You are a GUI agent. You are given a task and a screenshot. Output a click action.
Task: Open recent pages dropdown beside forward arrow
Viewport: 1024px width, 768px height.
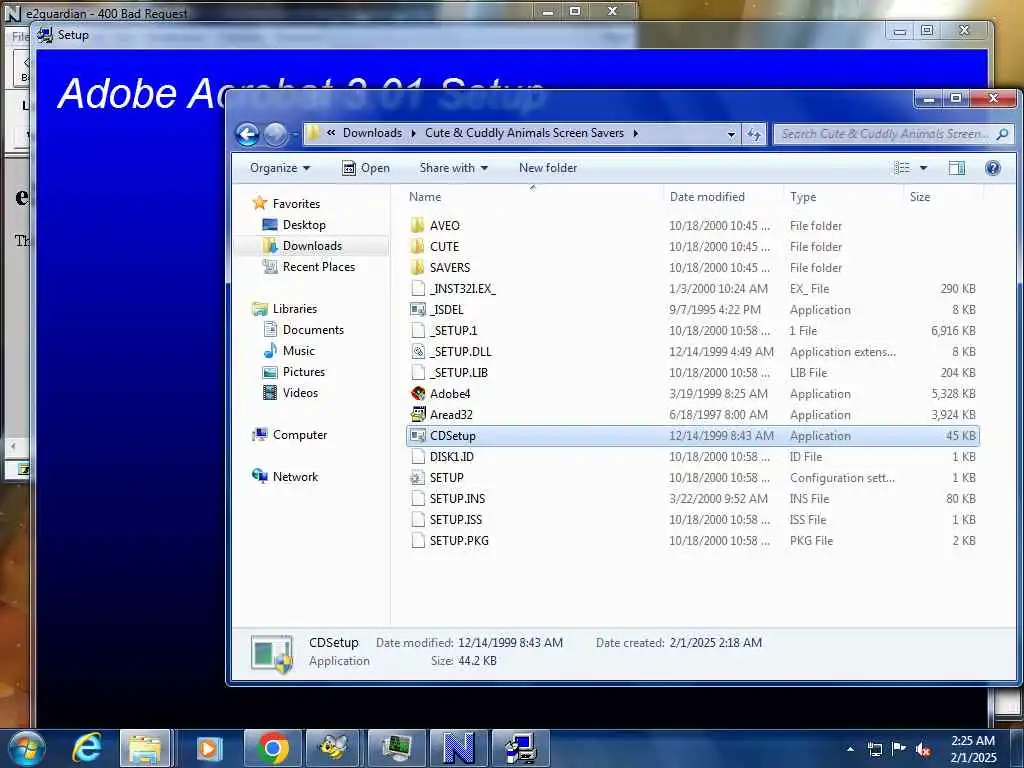pyautogui.click(x=294, y=135)
